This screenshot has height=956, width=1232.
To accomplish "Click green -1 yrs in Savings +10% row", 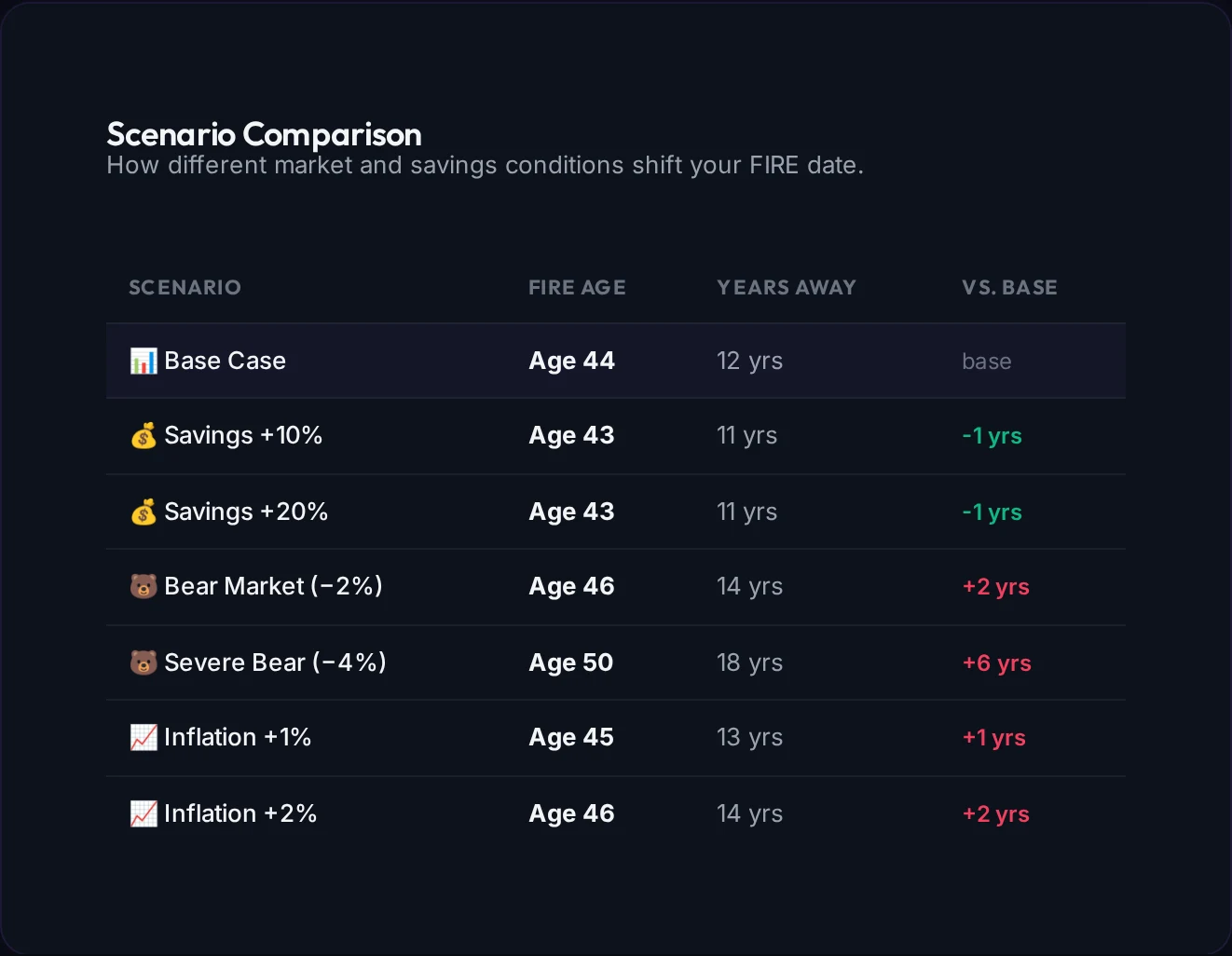I will point(992,436).
